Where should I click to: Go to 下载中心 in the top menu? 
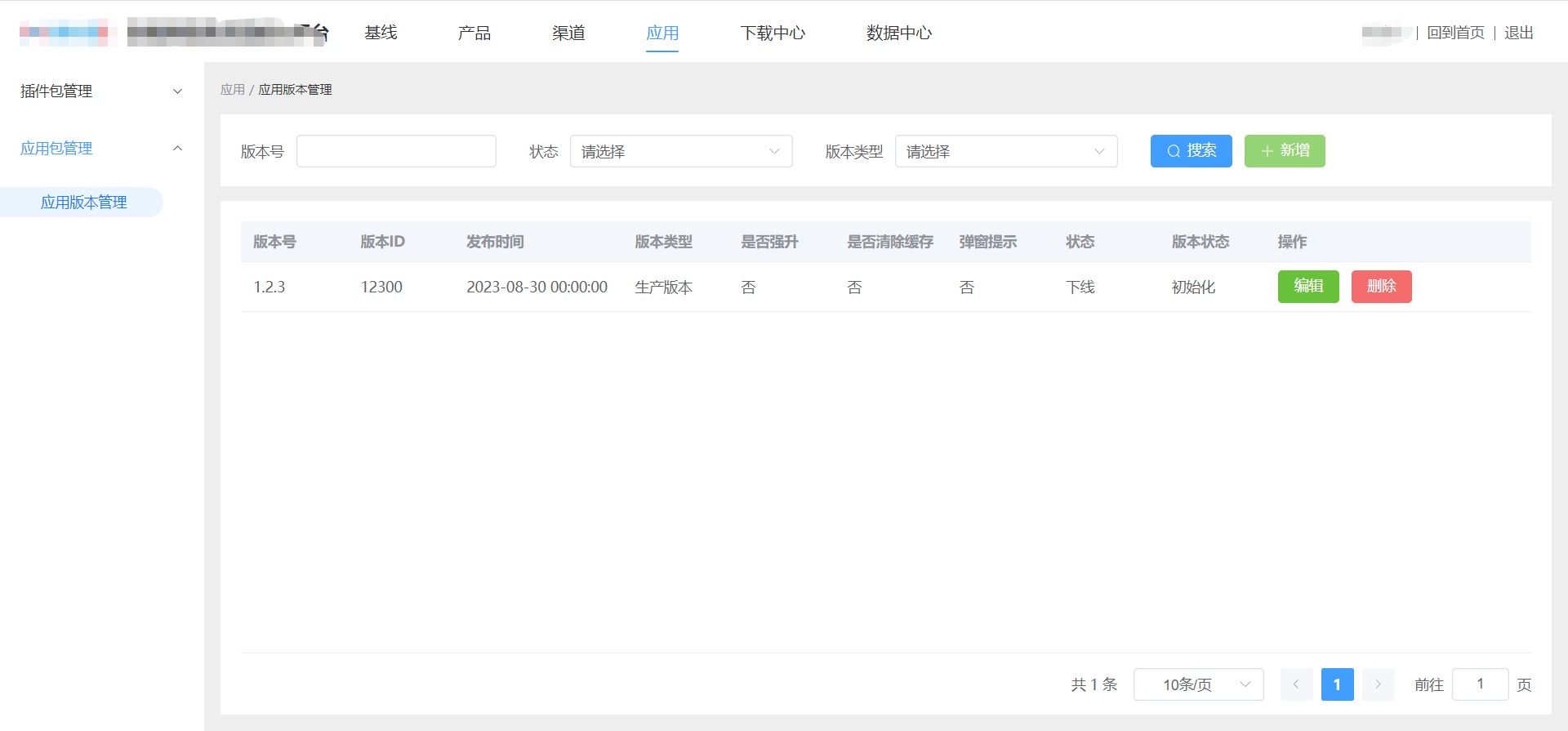[x=773, y=33]
